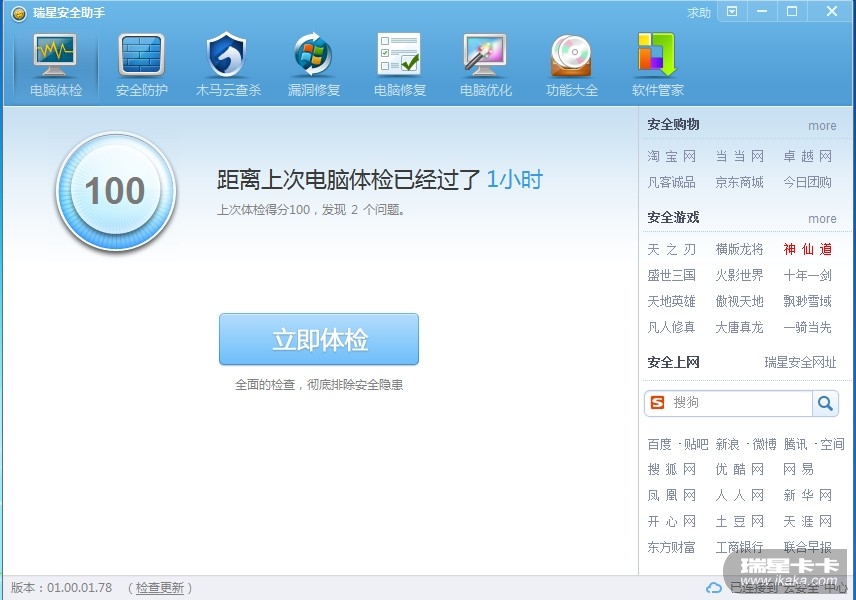Image resolution: width=856 pixels, height=600 pixels.
Task: Open 凡客诚品 link
Action: [x=671, y=182]
